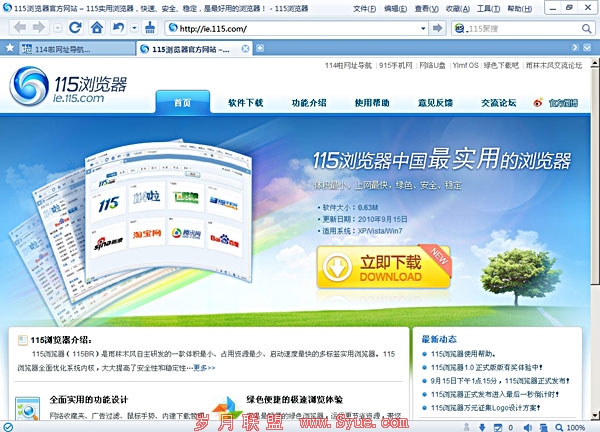600x432 pixels.
Task: Open news 115浏览器1.0正式版版有奖体验中
Action: tap(487, 367)
